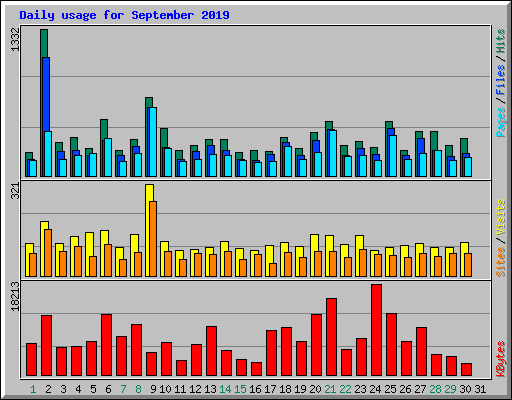
Task: Click day 28 on the x-axis
Action: [x=435, y=389]
